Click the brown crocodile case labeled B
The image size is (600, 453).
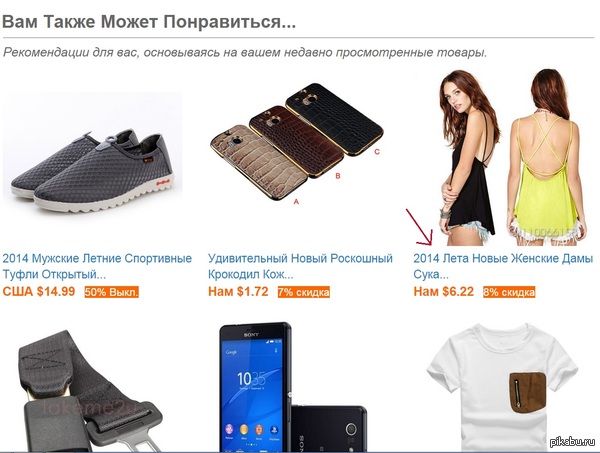click(x=297, y=140)
